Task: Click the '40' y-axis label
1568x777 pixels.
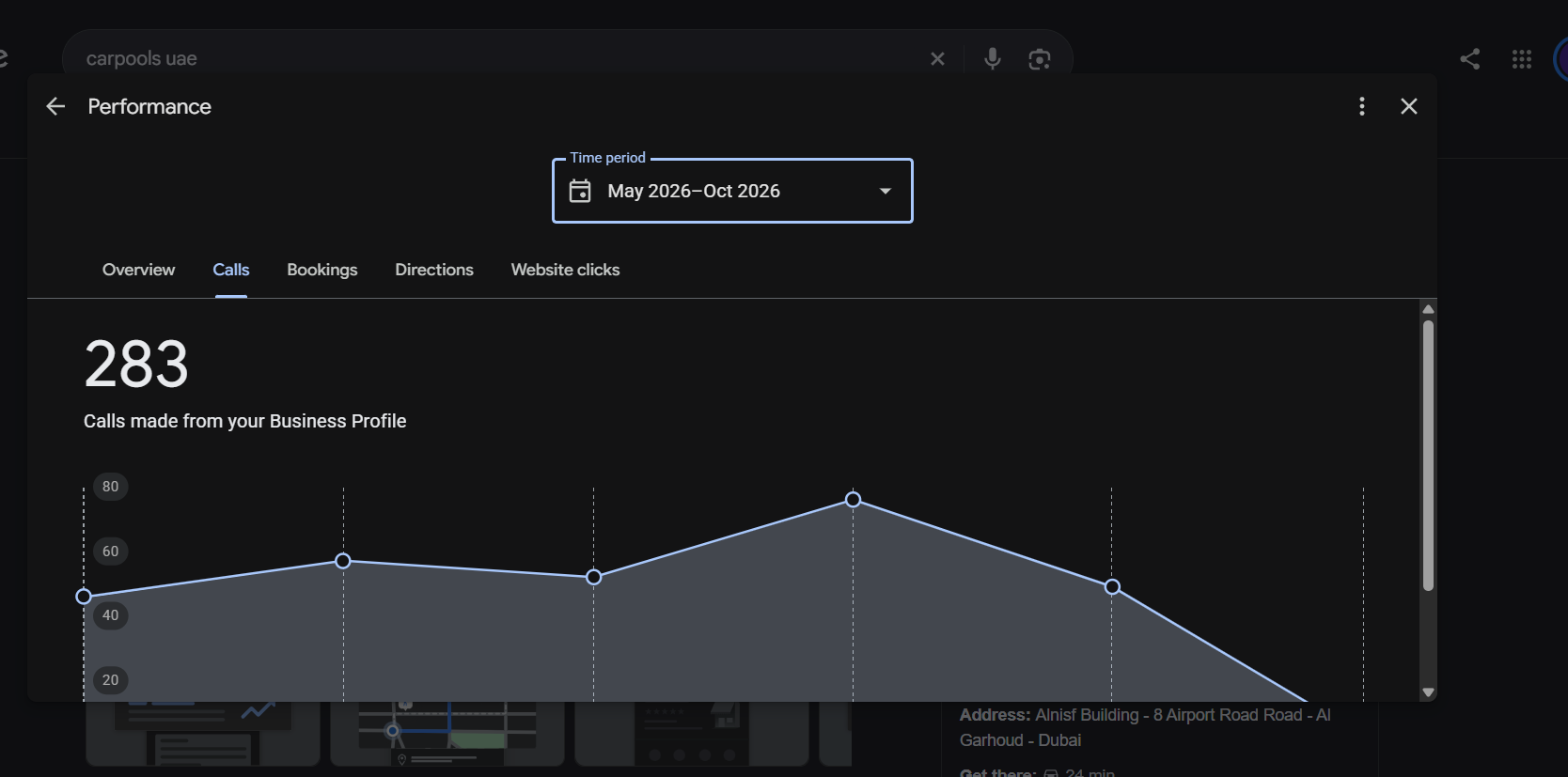Action: click(111, 615)
